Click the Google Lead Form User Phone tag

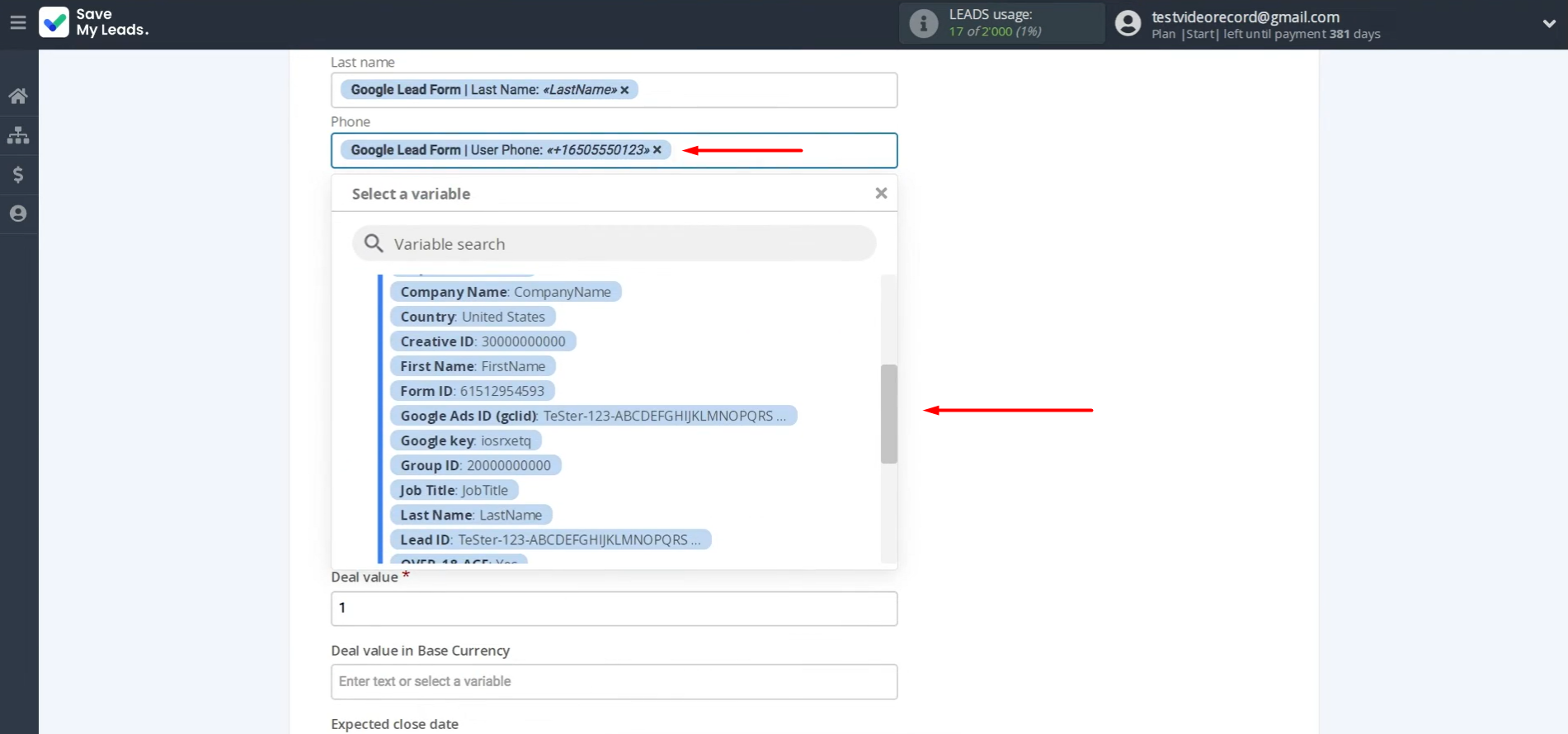click(506, 150)
